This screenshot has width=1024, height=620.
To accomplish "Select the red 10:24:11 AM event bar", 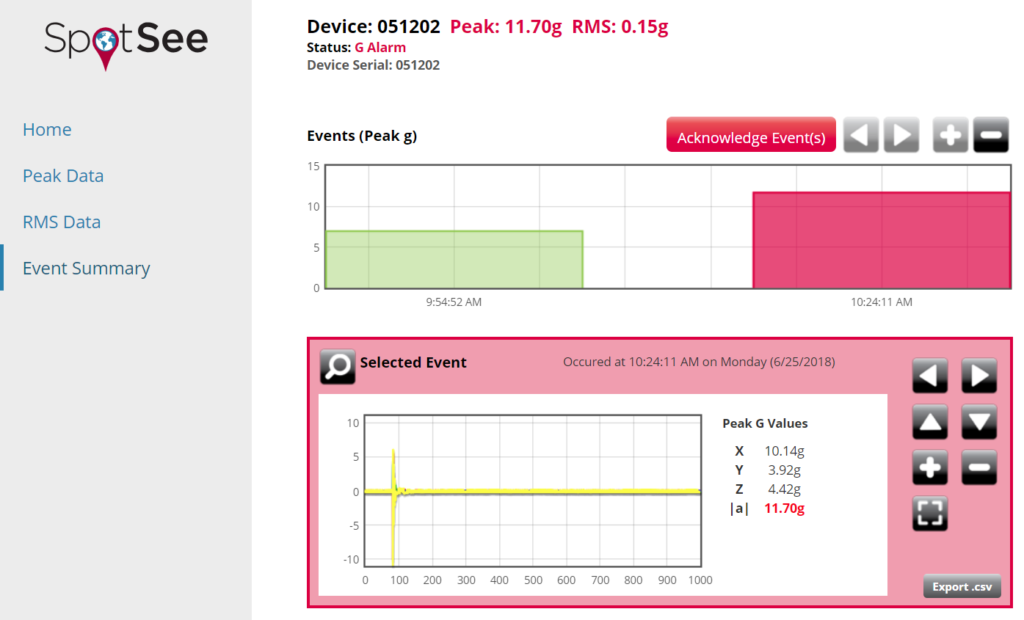I will (x=882, y=240).
